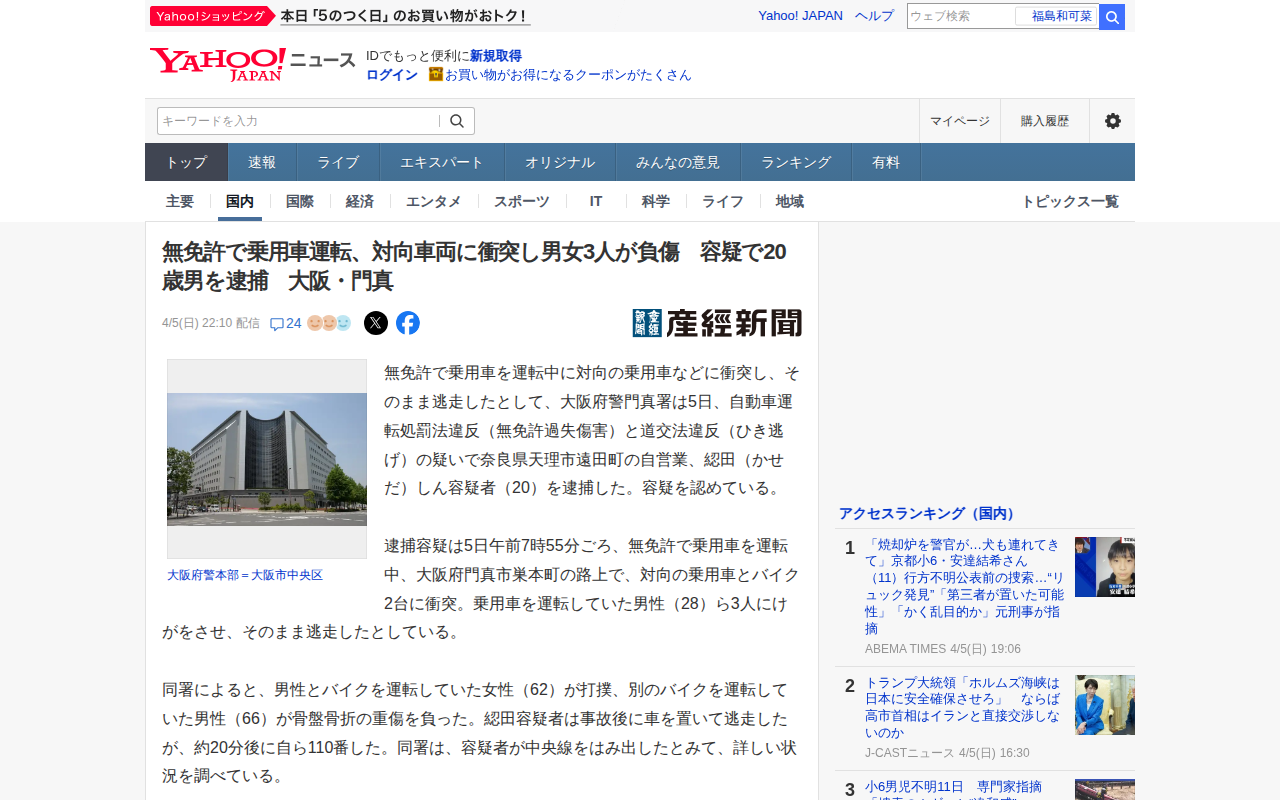Viewport: 1280px width, 800px height.
Task: Focus the キーワードを入力 search field
Action: click(298, 121)
